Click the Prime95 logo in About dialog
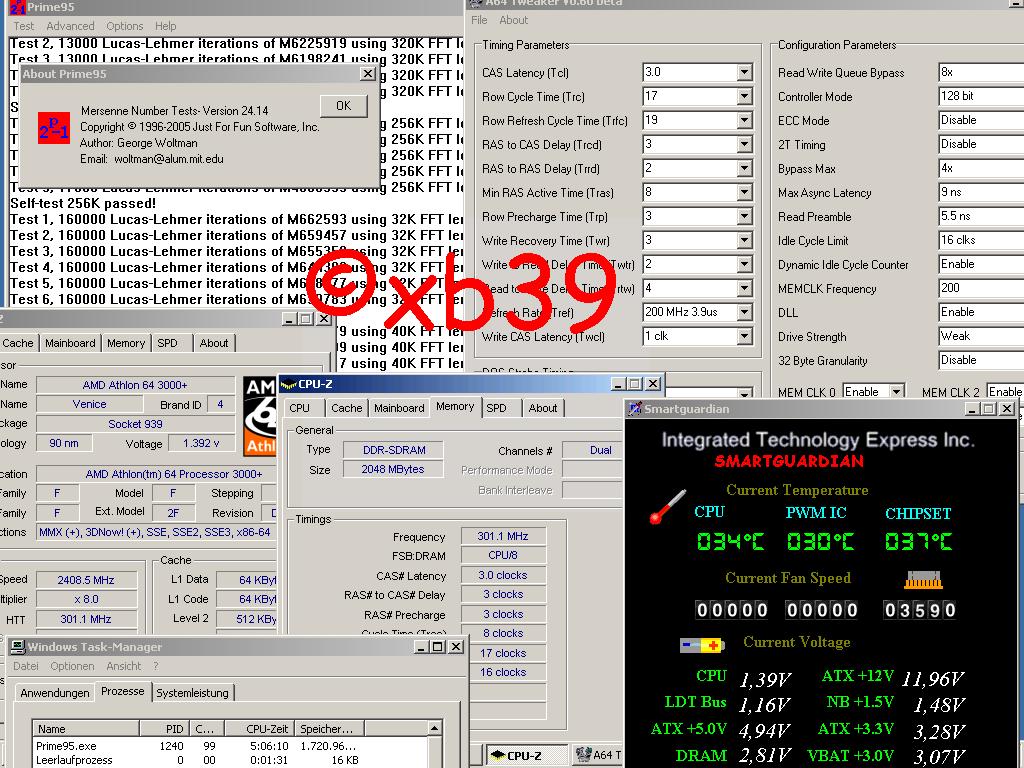Viewport: 1024px width, 768px height. tap(54, 127)
